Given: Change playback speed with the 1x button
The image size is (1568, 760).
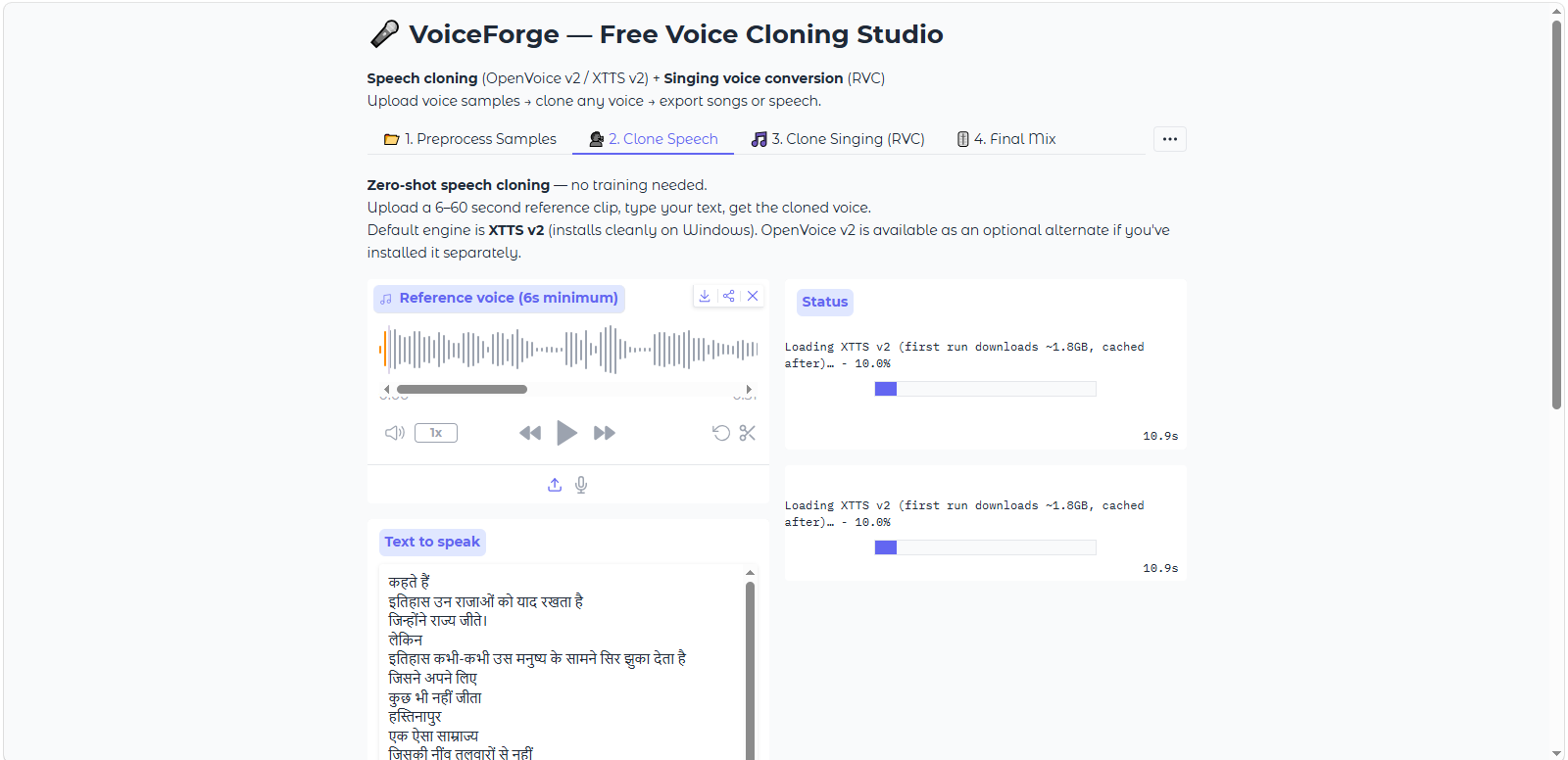Looking at the screenshot, I should (x=436, y=433).
